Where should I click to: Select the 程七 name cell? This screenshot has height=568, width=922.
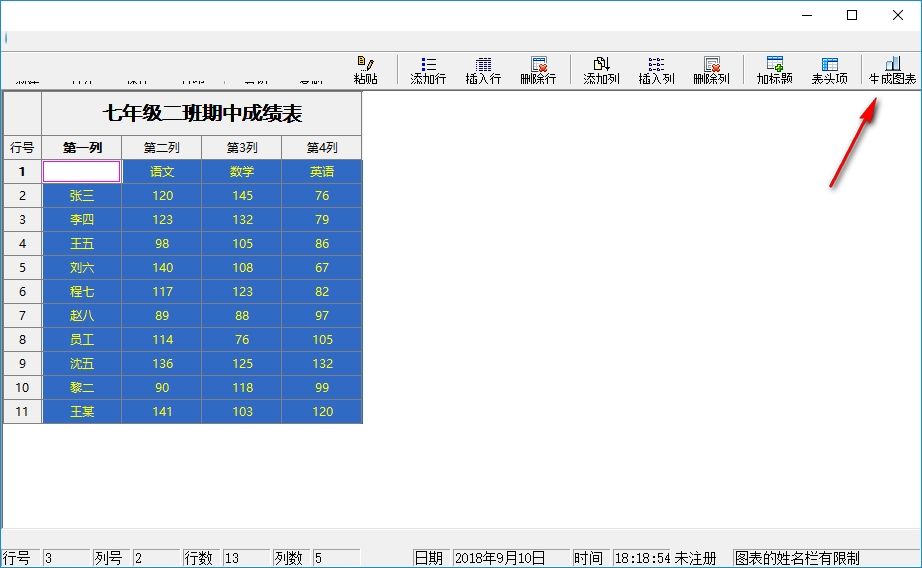pos(82,292)
